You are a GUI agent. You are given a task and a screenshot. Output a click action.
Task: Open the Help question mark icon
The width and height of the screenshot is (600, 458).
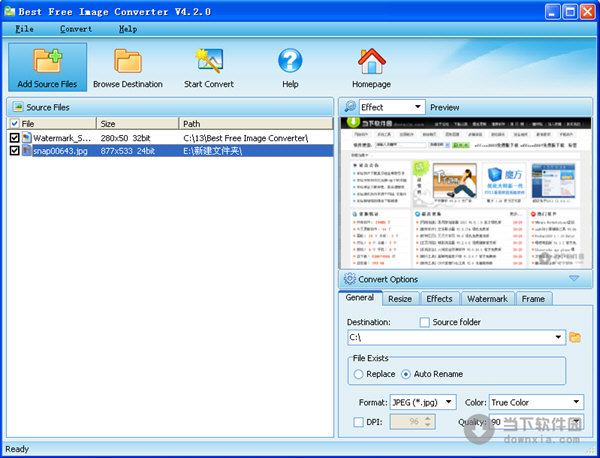click(290, 60)
